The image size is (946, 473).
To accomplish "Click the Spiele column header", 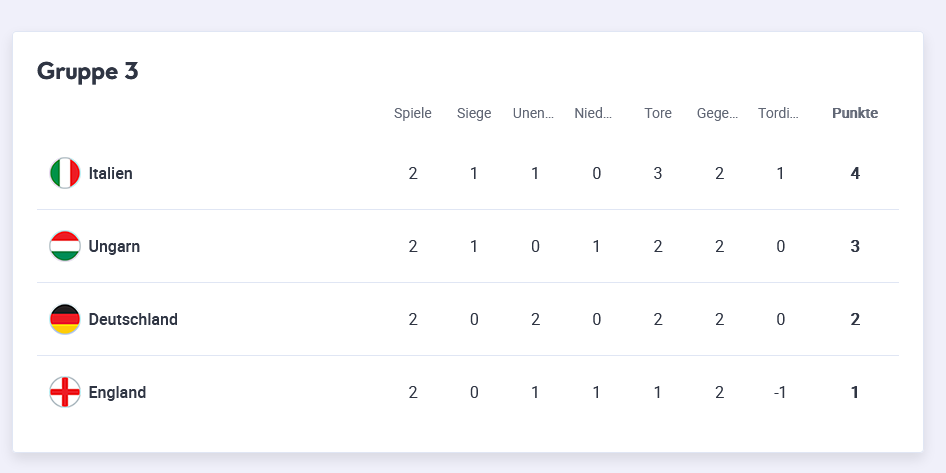I will (x=413, y=113).
